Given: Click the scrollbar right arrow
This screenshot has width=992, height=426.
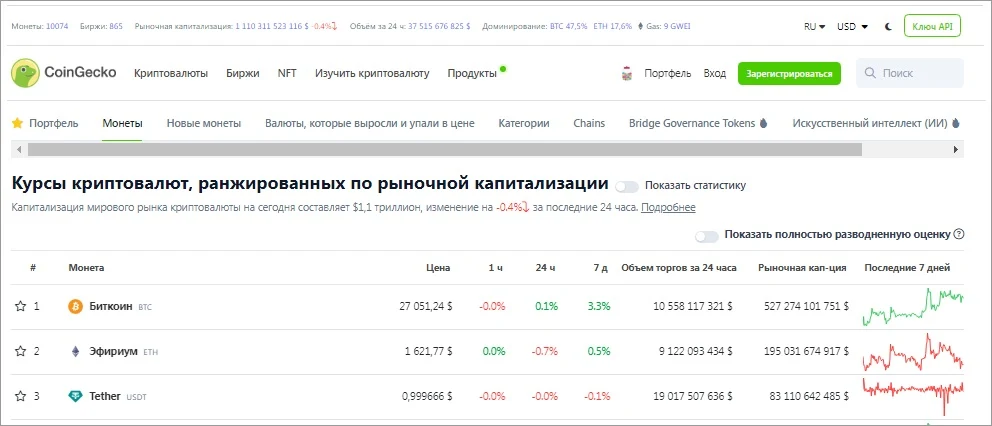Looking at the screenshot, I should [956, 149].
